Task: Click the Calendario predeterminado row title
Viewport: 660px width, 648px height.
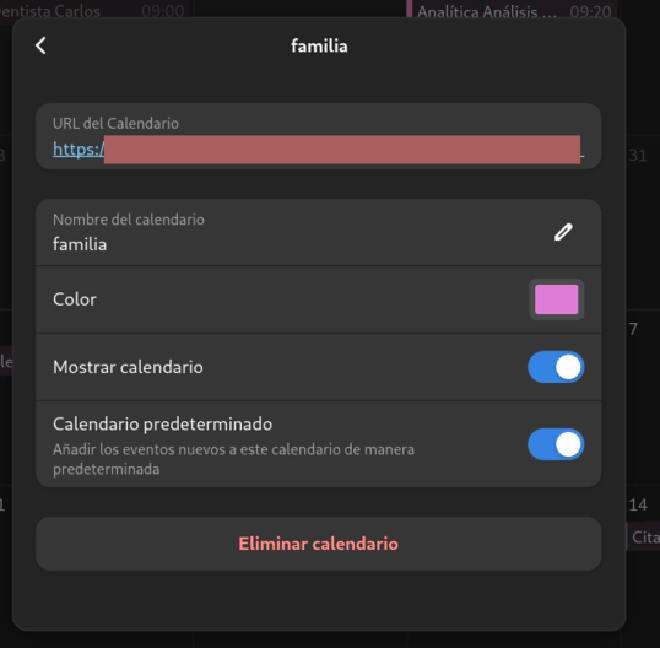Action: tap(162, 424)
